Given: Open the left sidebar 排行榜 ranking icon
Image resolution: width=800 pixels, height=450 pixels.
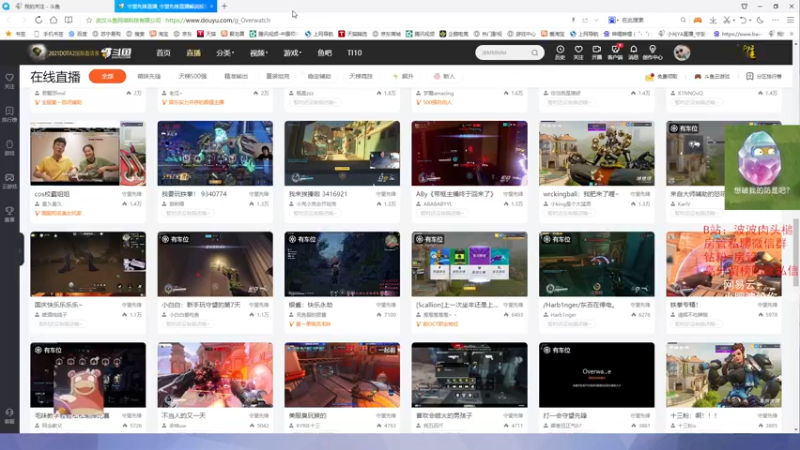Looking at the screenshot, I should [9, 114].
